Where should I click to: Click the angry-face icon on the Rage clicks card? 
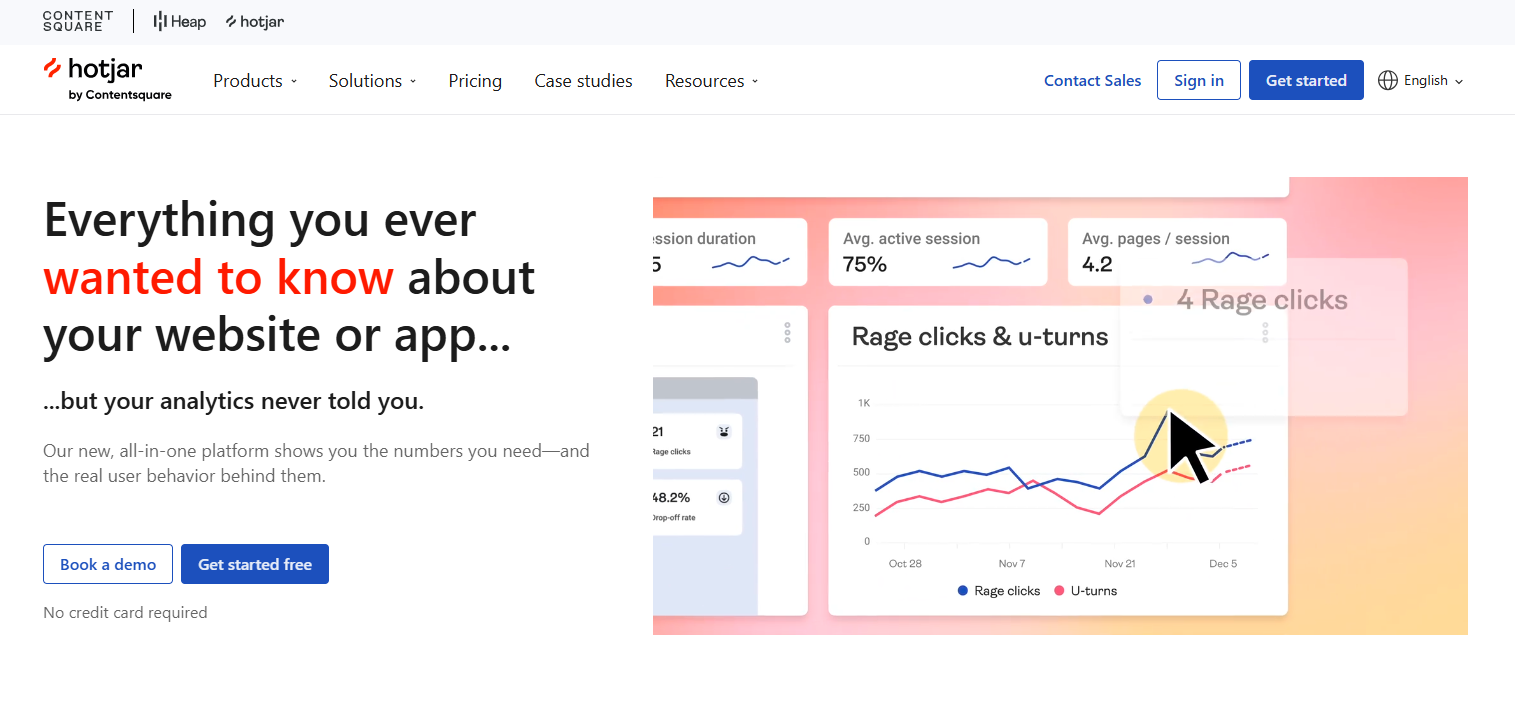(724, 430)
